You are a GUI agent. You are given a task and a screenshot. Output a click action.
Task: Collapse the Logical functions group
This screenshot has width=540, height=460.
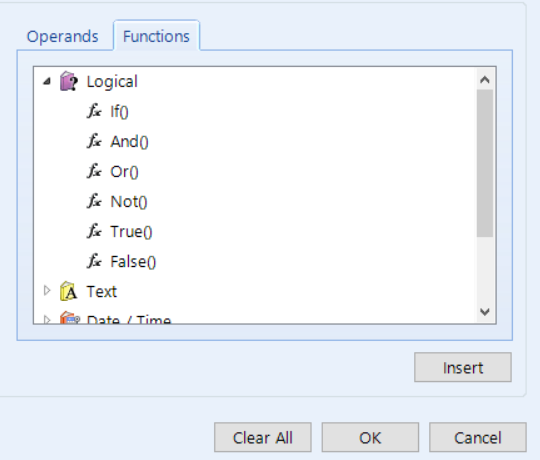coord(47,81)
